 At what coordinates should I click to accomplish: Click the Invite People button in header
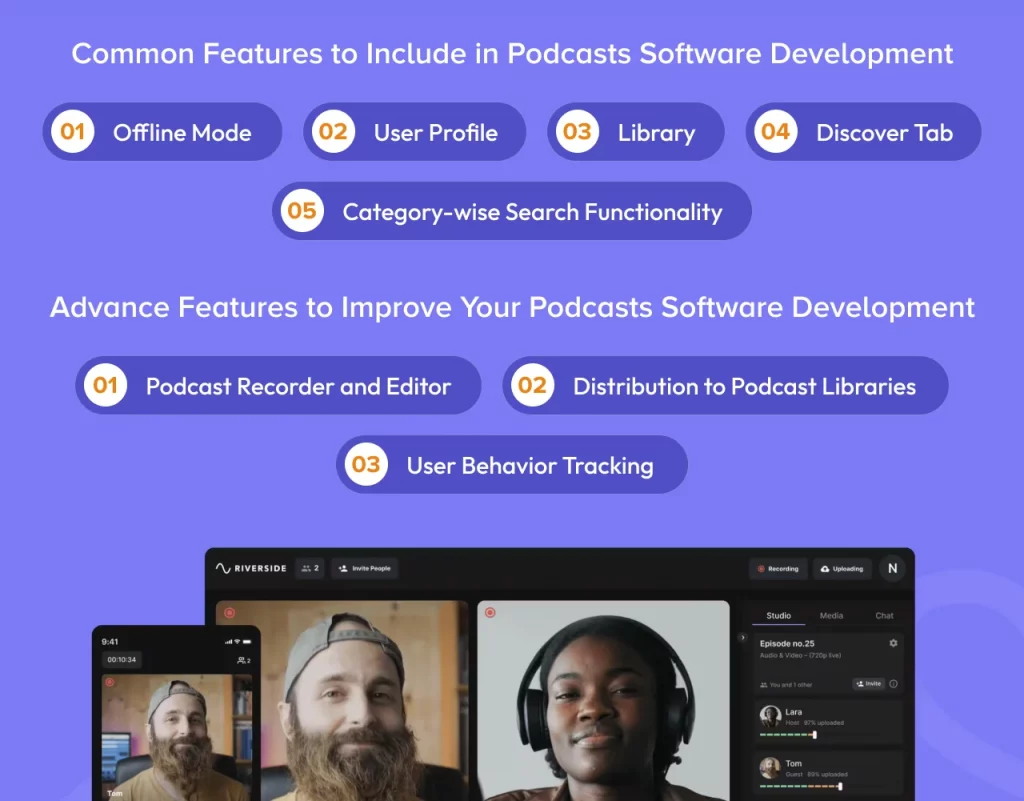(x=364, y=568)
